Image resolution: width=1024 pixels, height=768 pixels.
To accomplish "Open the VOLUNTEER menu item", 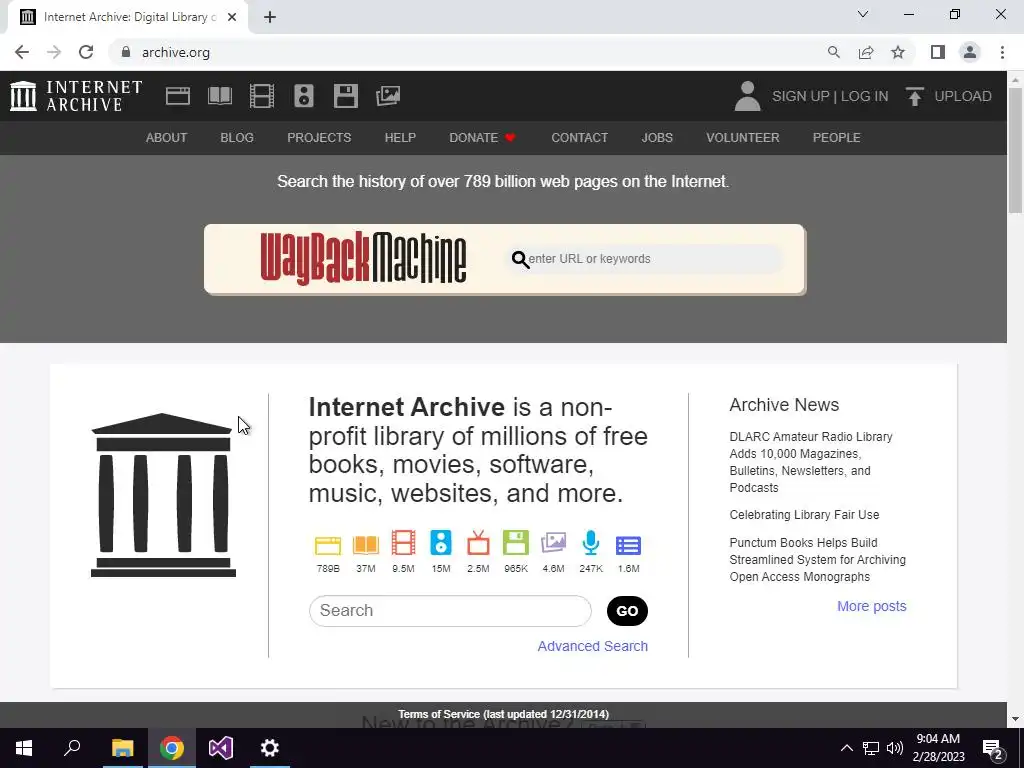I will [743, 138].
